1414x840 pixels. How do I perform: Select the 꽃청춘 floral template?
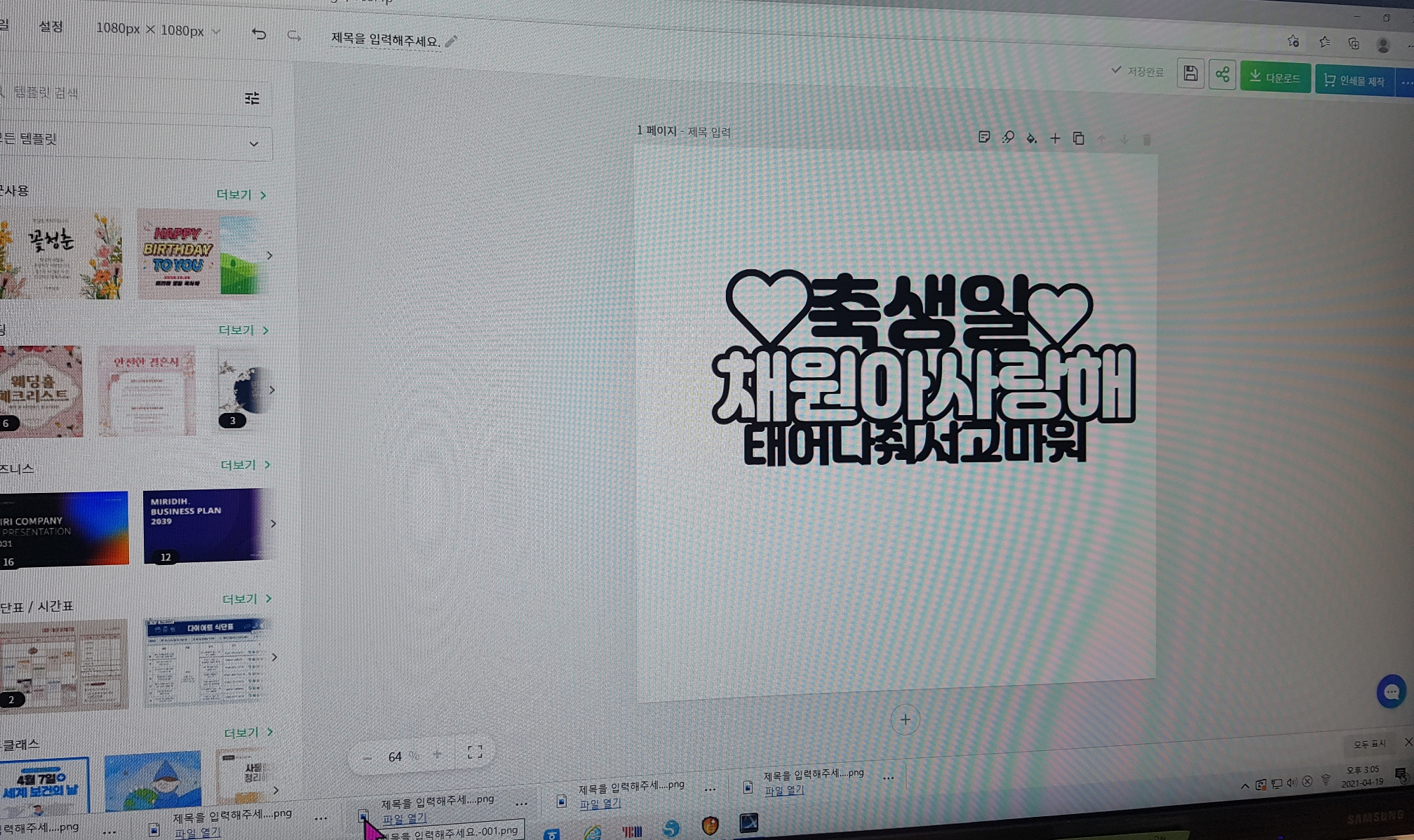[61, 255]
